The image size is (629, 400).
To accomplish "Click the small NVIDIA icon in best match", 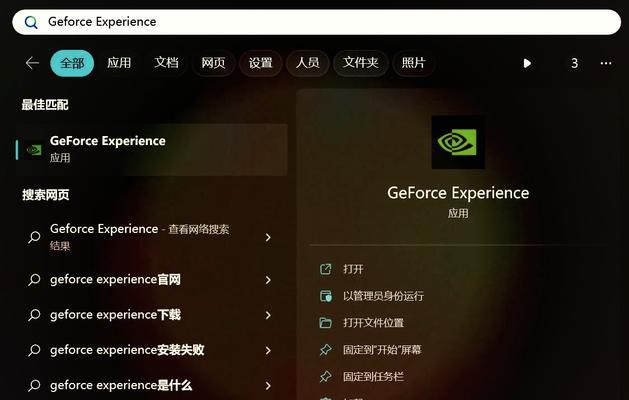I will (x=34, y=150).
